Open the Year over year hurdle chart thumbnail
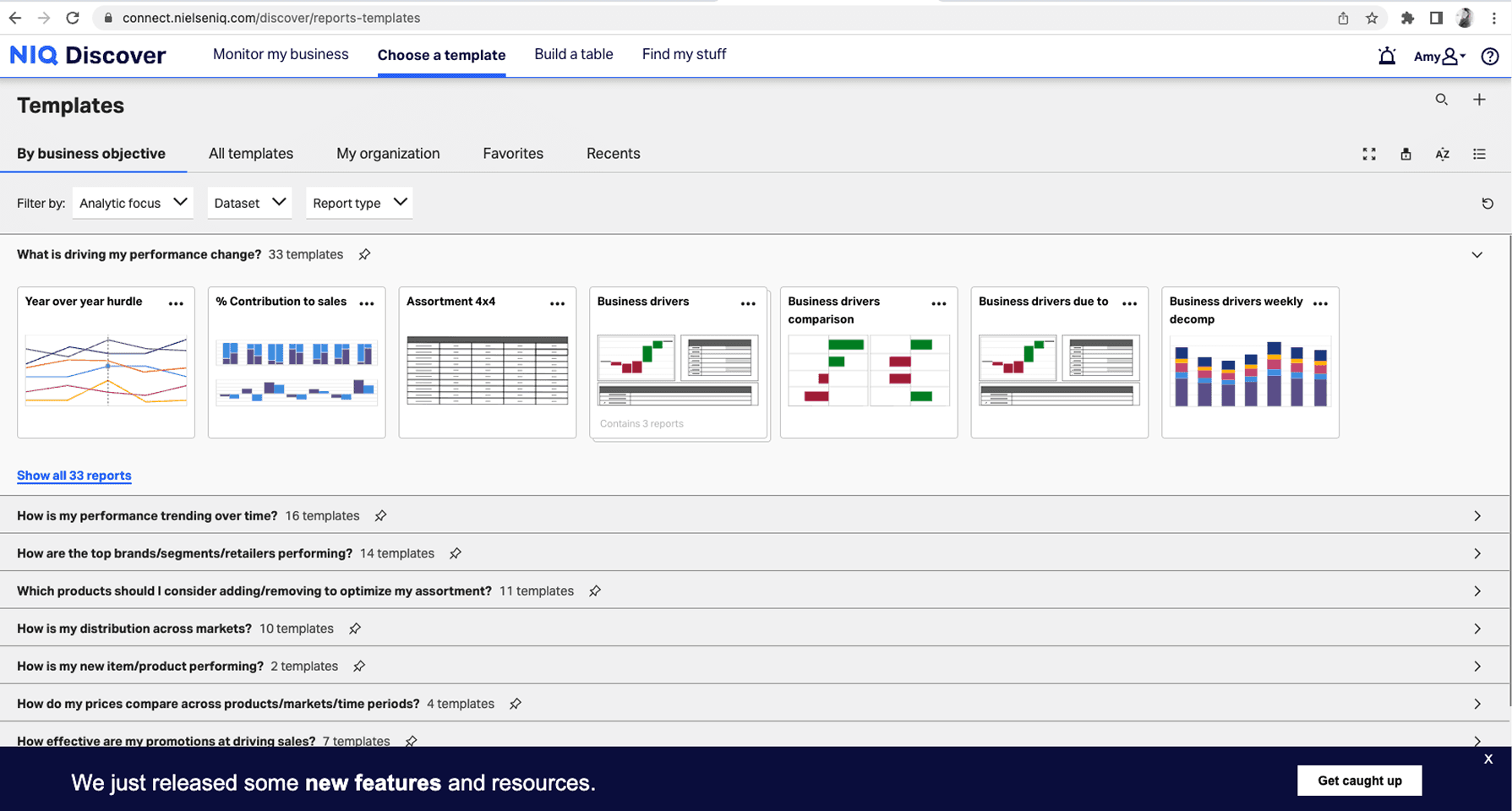This screenshot has height=811, width=1512. pyautogui.click(x=106, y=372)
